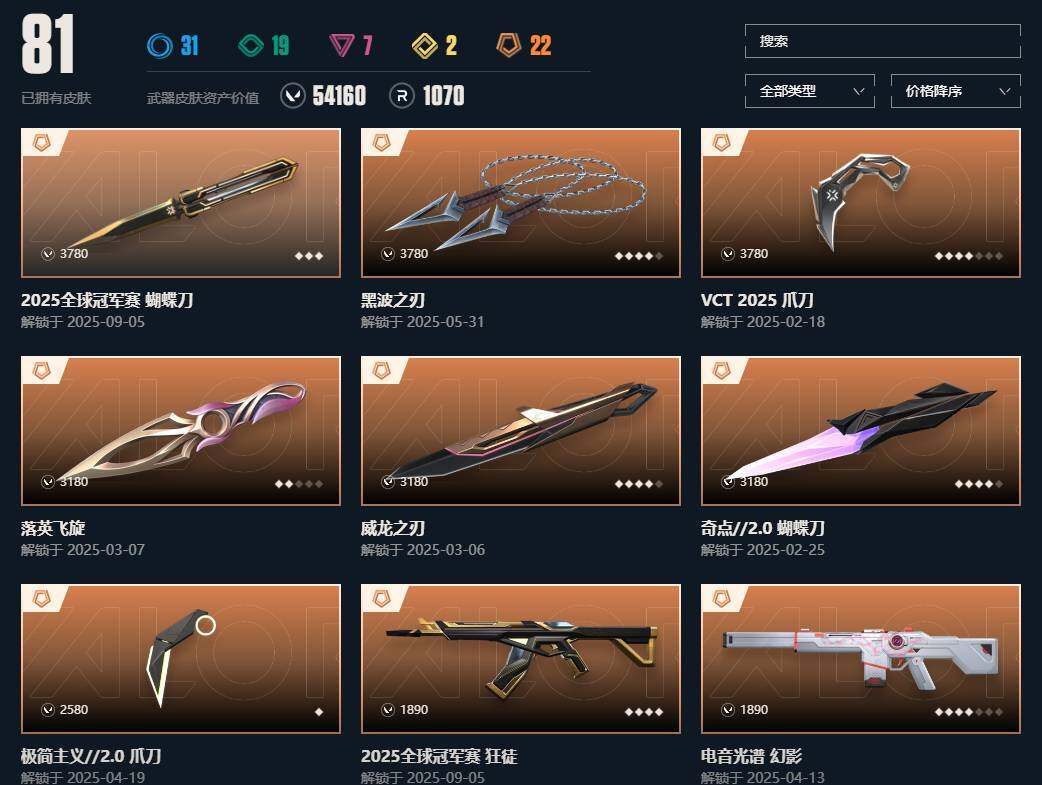Screen dimensions: 1042x785
Task: Click tier badge on 黑波之刃 card
Action: (x=381, y=142)
